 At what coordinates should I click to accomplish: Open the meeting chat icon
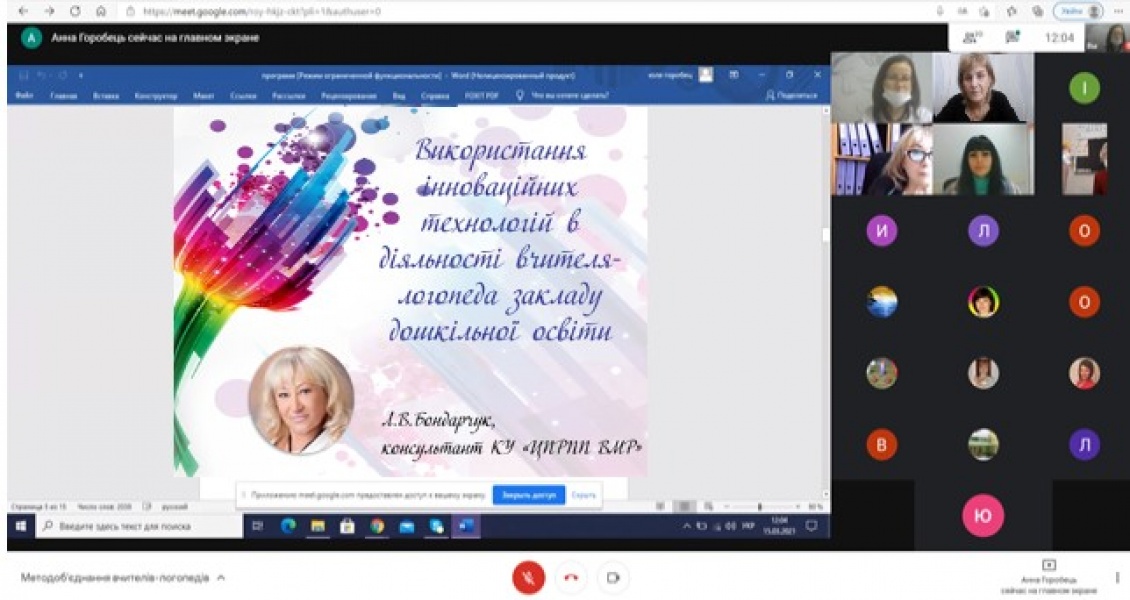(1012, 38)
